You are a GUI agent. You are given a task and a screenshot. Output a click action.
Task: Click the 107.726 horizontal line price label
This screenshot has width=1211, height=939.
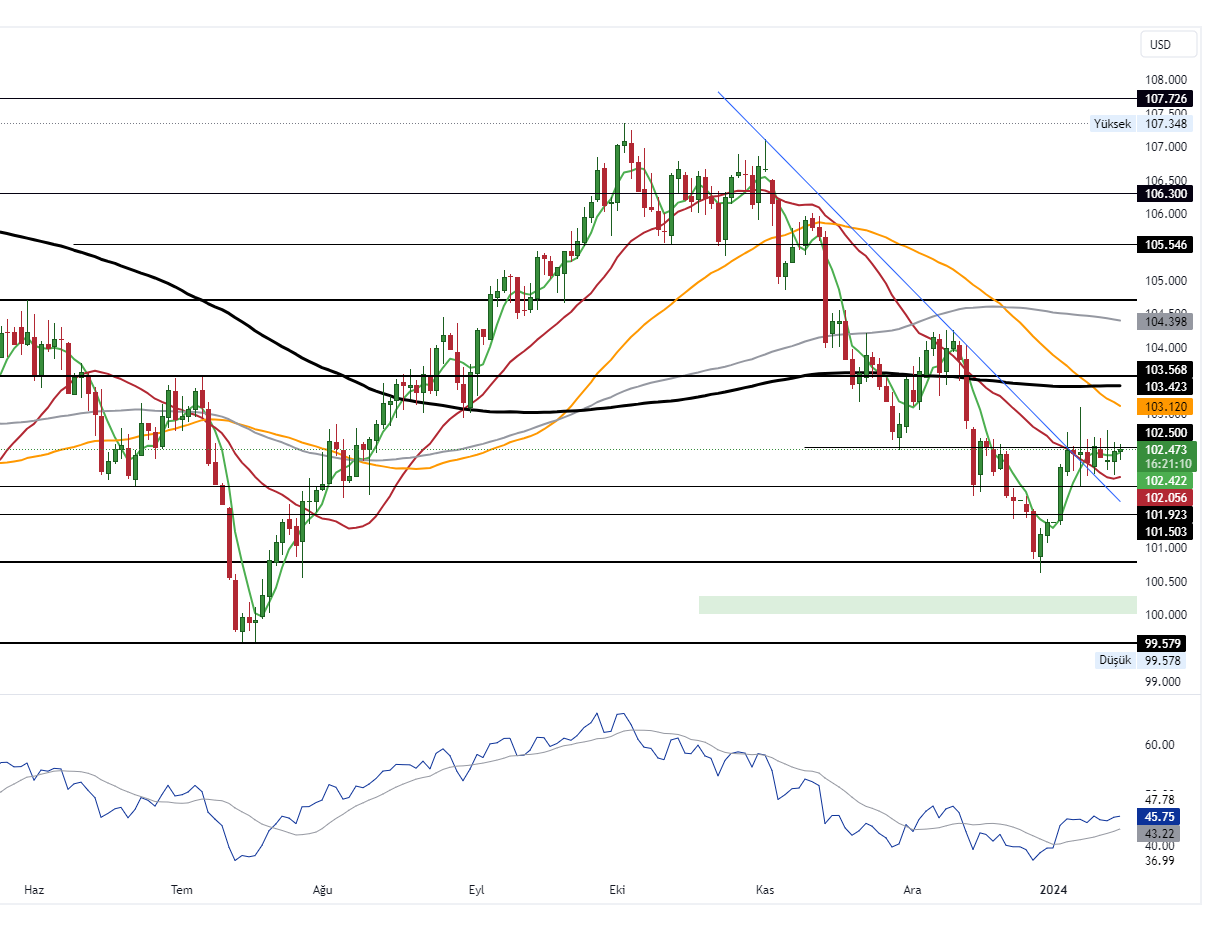click(1165, 99)
